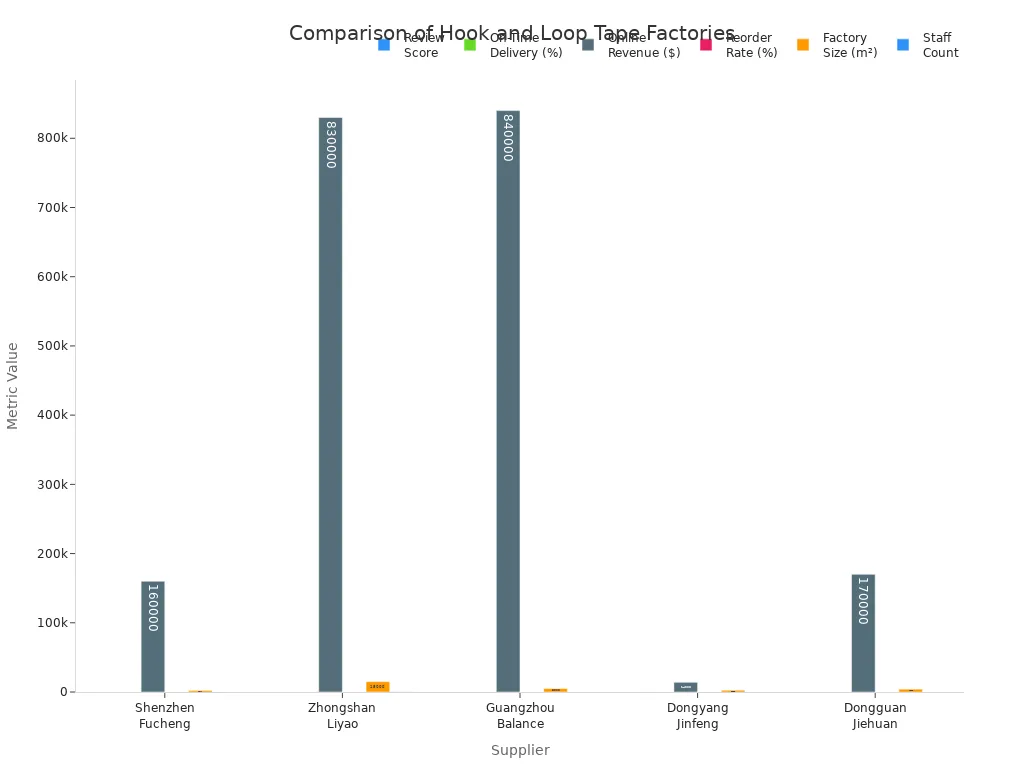The image size is (1024, 768).
Task: Click the Metric Value y-axis title
Action: pyautogui.click(x=13, y=385)
